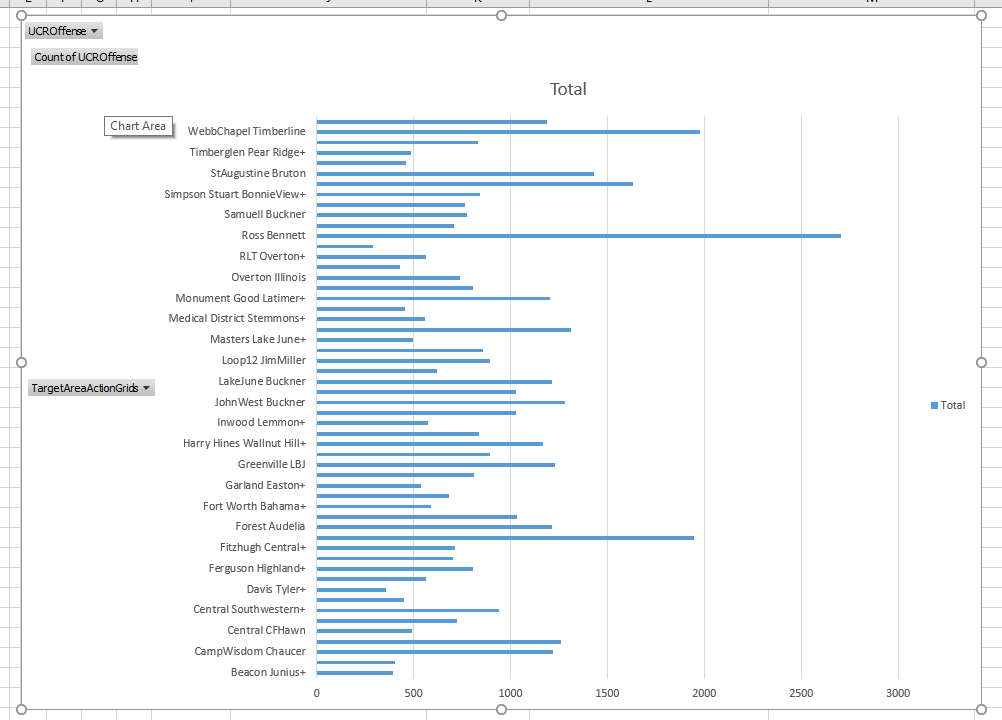Click the 3000 value on horizontal axis

[898, 693]
